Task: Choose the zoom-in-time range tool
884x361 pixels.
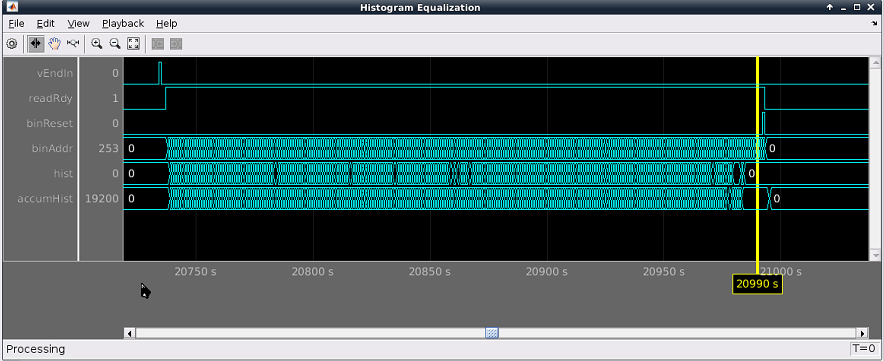Action: (x=73, y=43)
